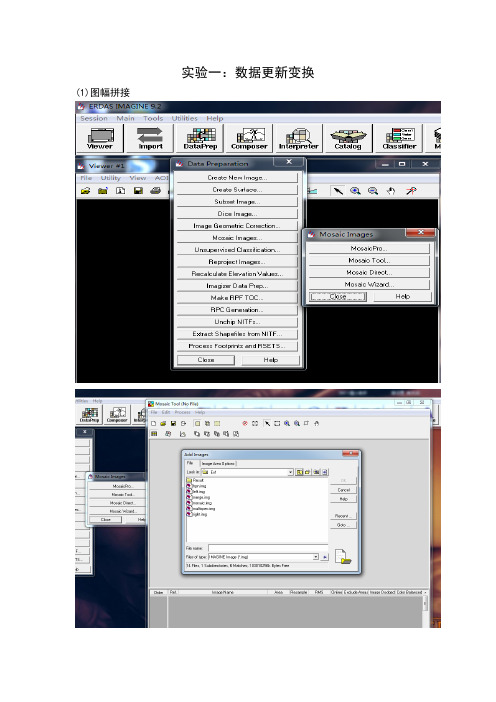Image resolution: width=496 pixels, height=702 pixels.
Task: Activate zoom-out magnifier in Viewer #1 toolbar
Action: tap(373, 191)
